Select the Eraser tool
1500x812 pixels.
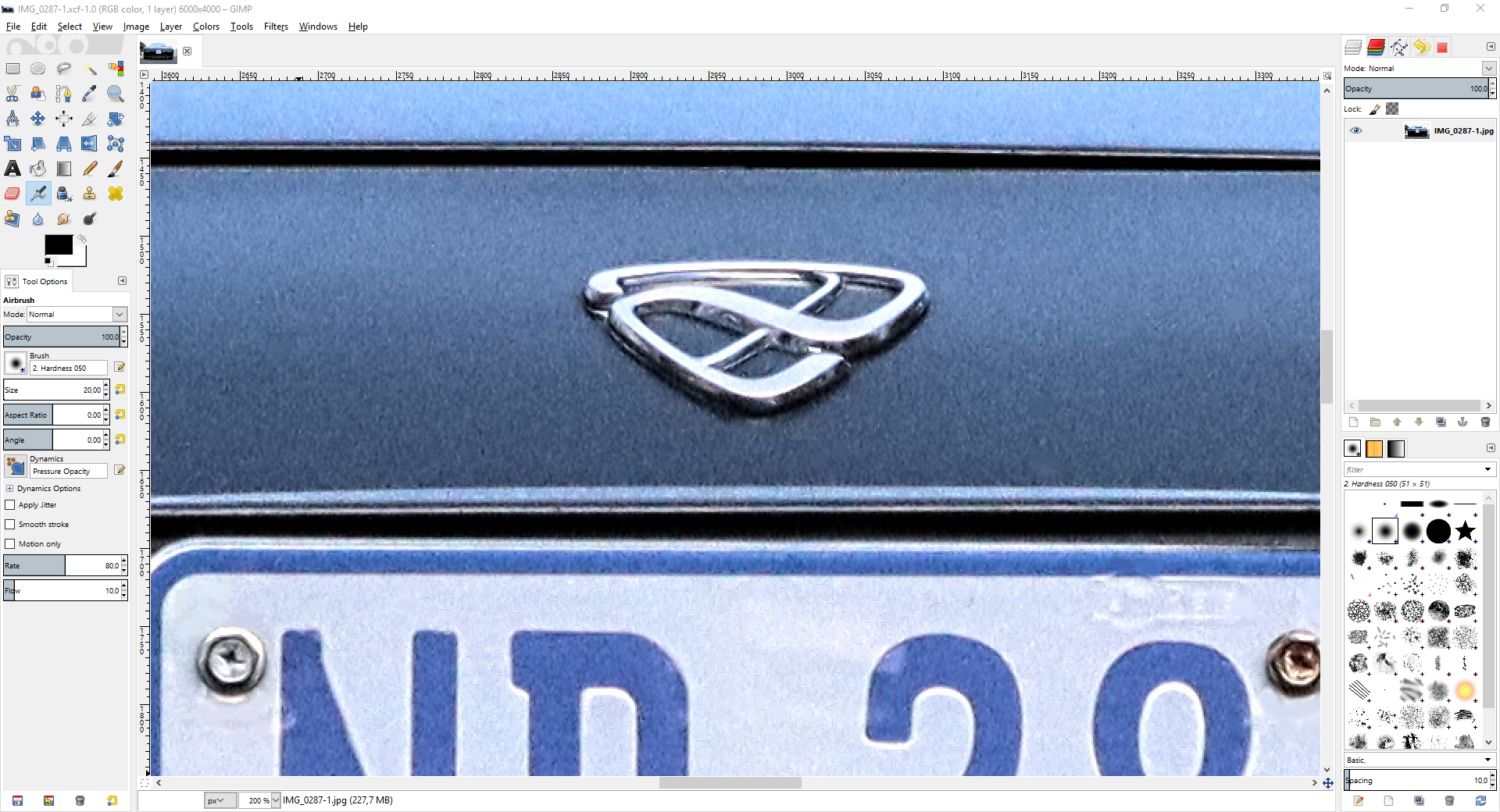point(12,194)
